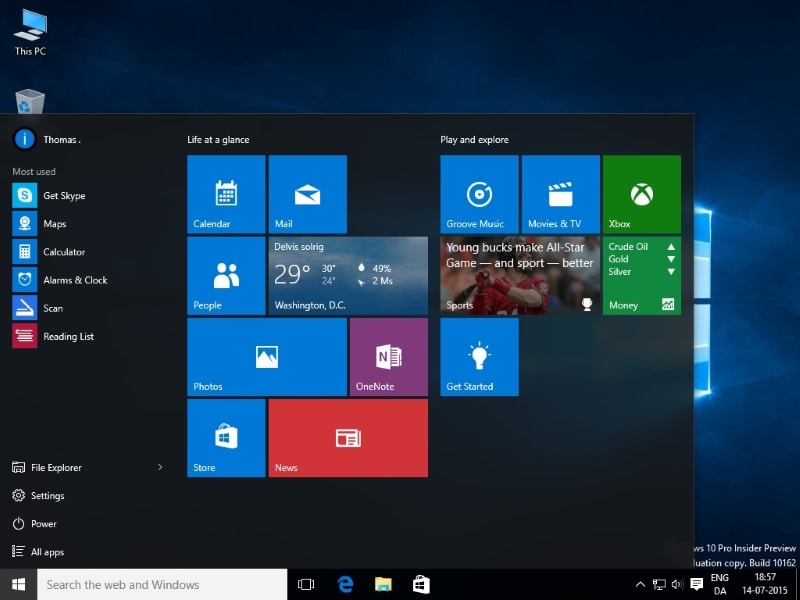Open Get Skype from Most used
This screenshot has height=600, width=800.
coord(63,196)
